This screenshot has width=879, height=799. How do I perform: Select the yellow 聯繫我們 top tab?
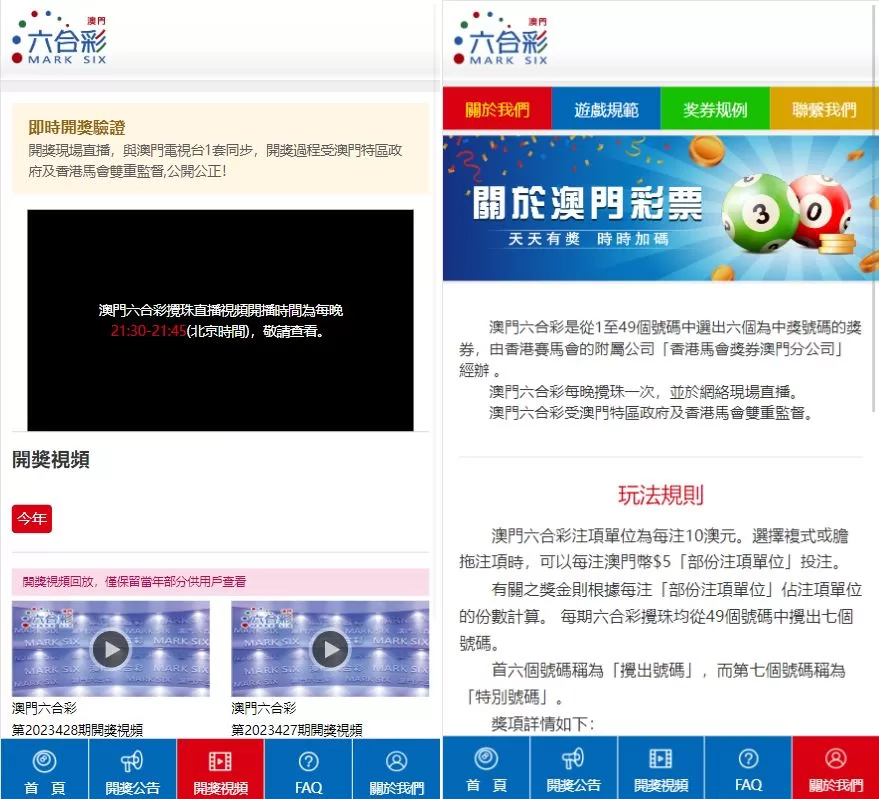point(824,109)
